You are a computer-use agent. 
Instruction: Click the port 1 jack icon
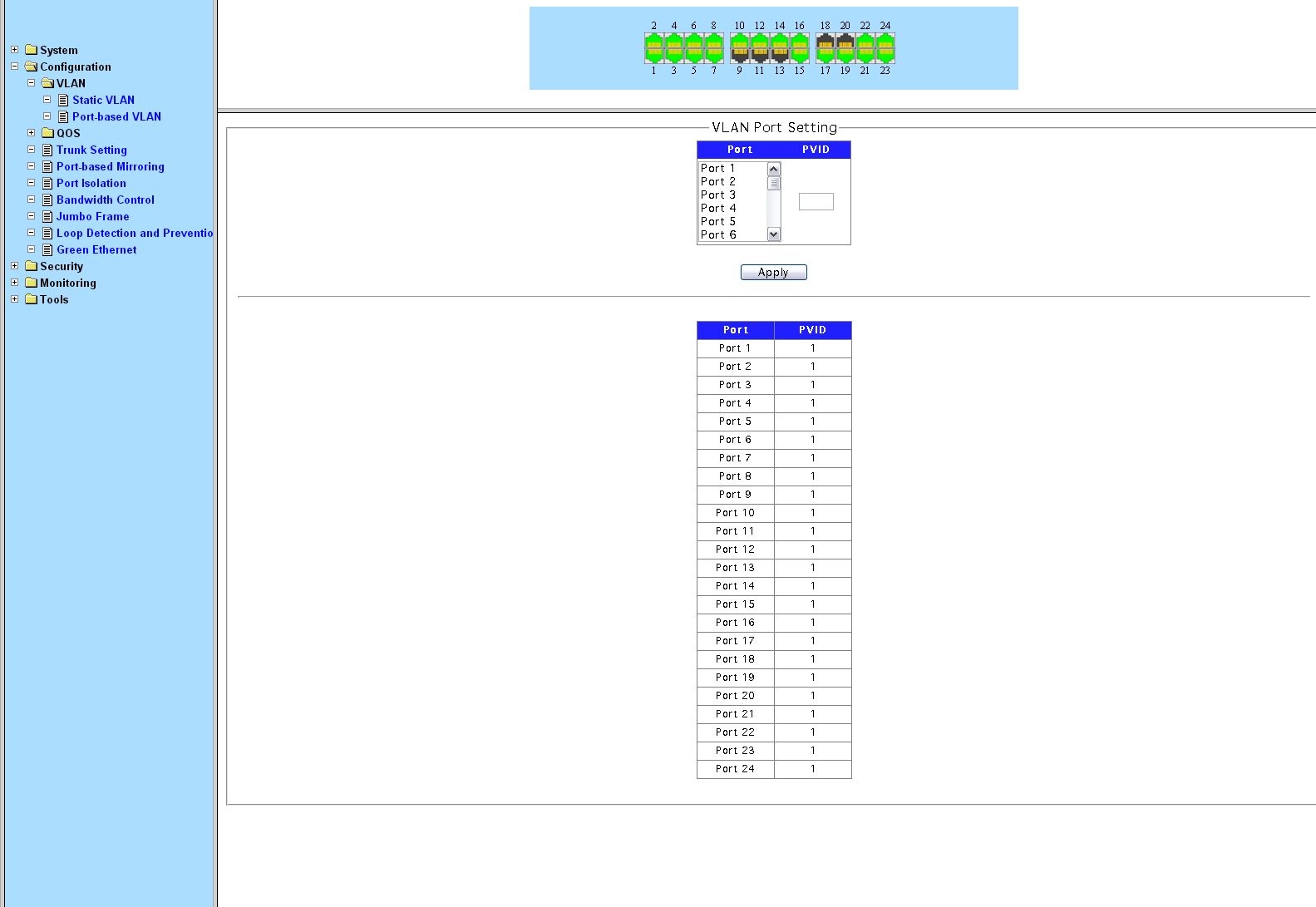pyautogui.click(x=653, y=55)
